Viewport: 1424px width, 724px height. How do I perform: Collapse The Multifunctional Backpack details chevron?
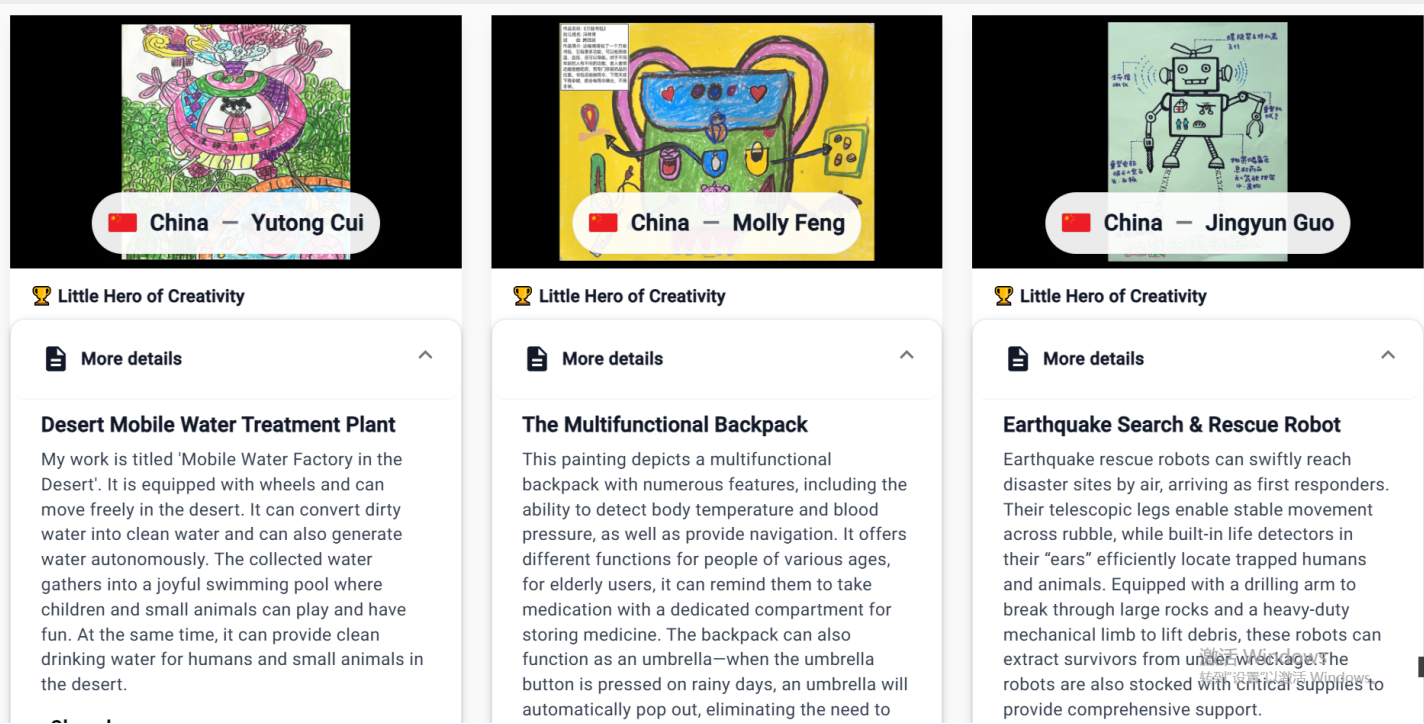(x=906, y=355)
